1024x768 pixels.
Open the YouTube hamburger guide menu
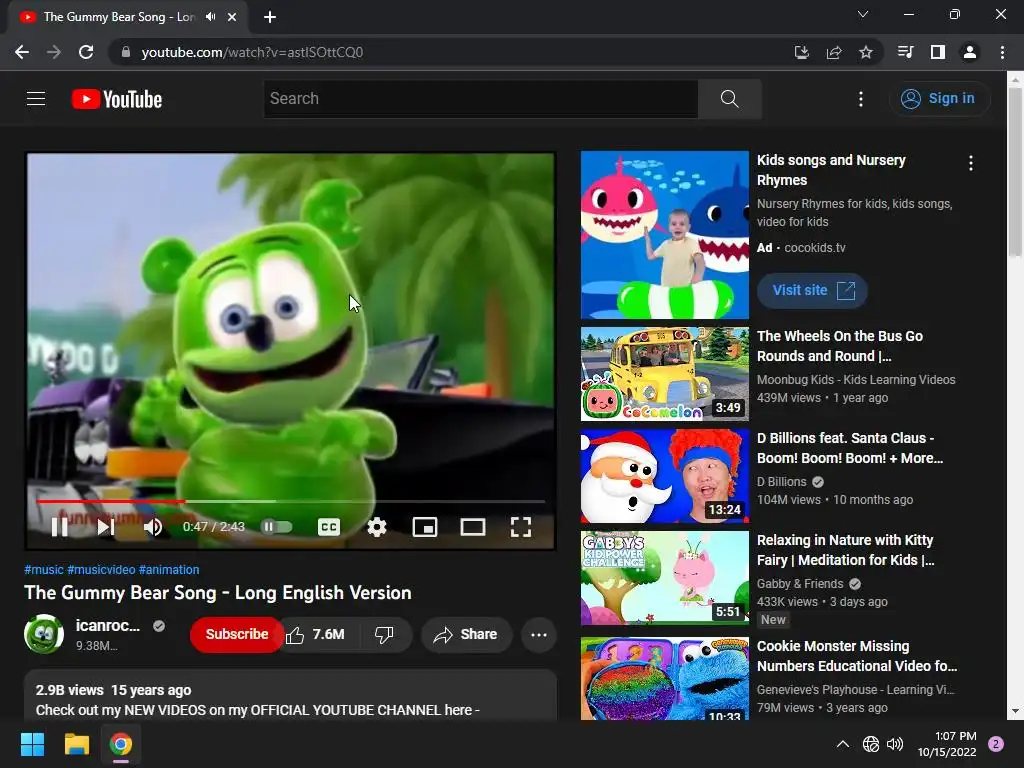click(36, 99)
